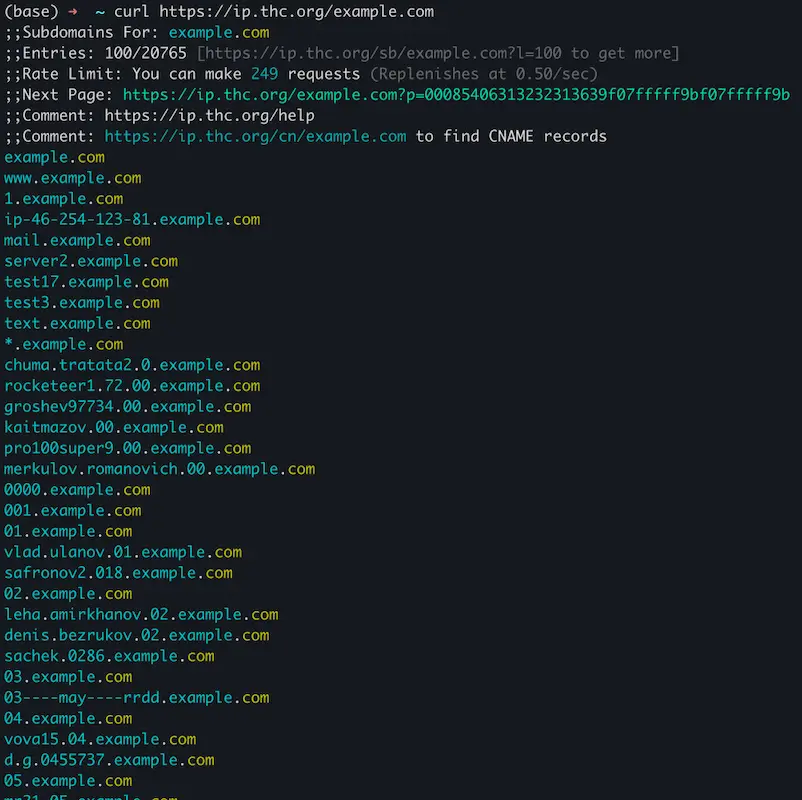Click the test17.example.com subdomain
This screenshot has width=802, height=800.
[85, 282]
